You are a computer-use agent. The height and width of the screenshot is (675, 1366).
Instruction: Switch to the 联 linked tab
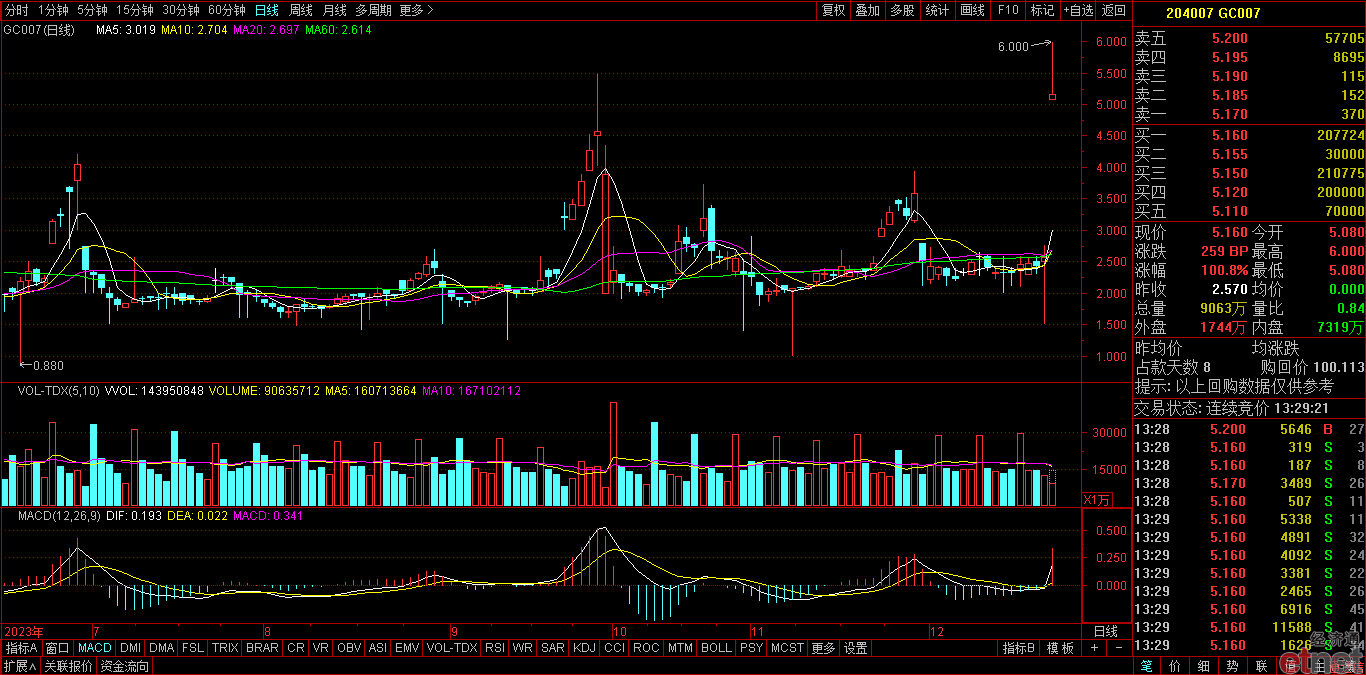[x=1262, y=666]
